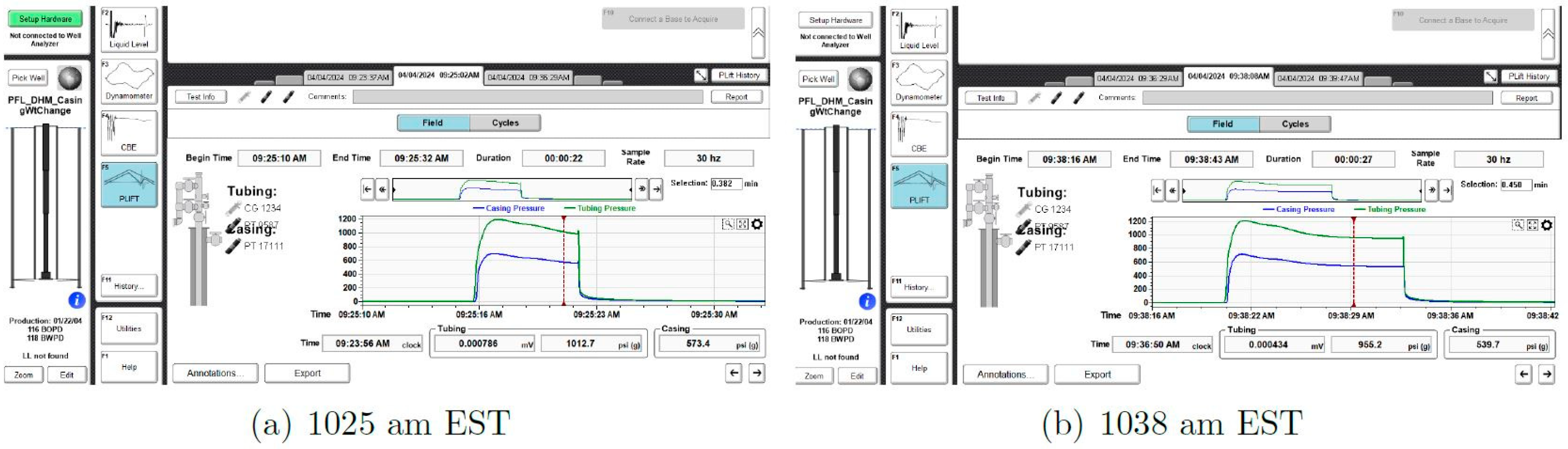Image resolution: width=1568 pixels, height=449 pixels.
Task: Switch to Field view in screenshot (a)
Action: tap(433, 123)
